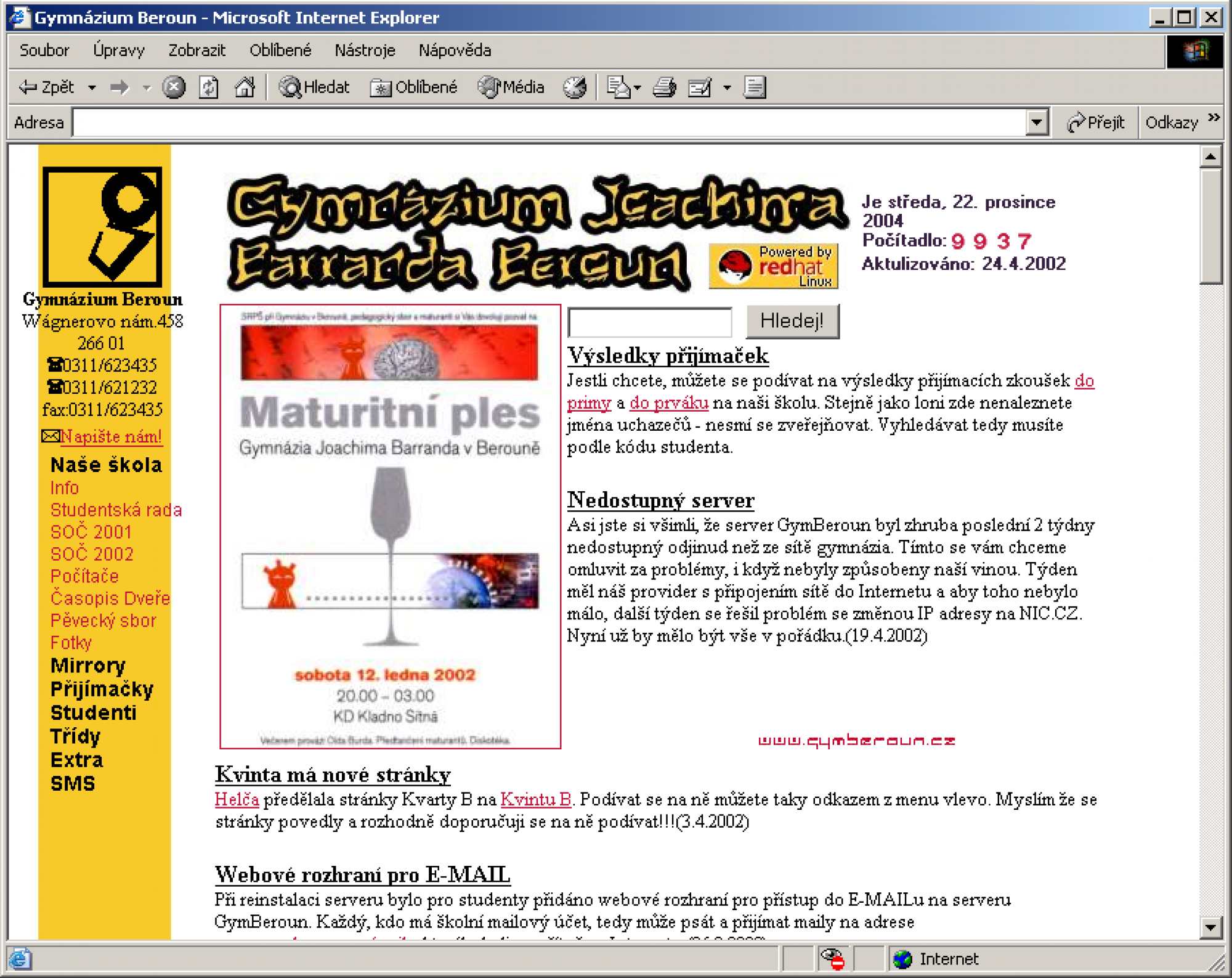Expand the Extra sidebar section
1232x978 pixels.
coord(76,759)
